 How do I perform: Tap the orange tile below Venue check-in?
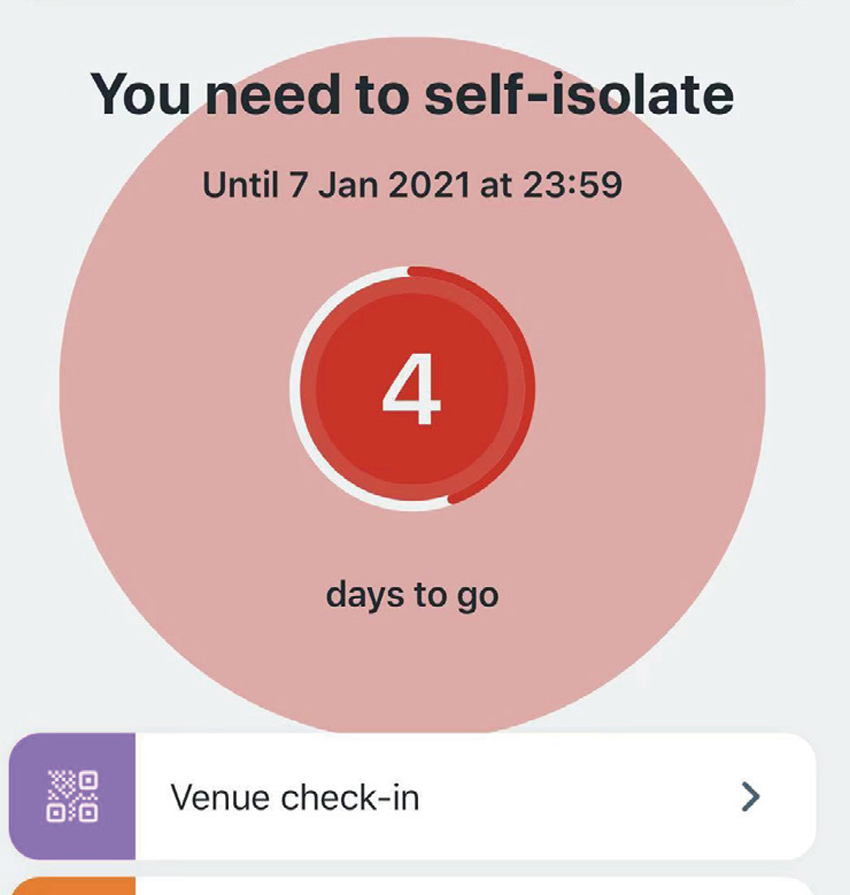[72, 886]
